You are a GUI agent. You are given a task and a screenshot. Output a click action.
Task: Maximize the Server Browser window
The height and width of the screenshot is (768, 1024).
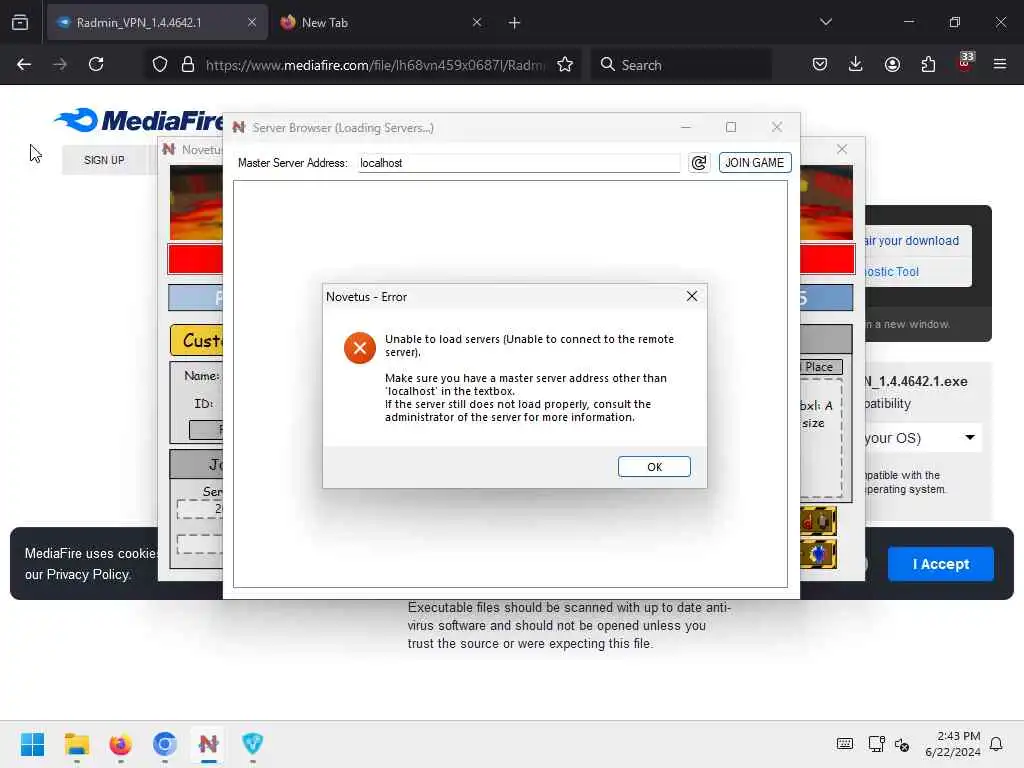pyautogui.click(x=731, y=127)
